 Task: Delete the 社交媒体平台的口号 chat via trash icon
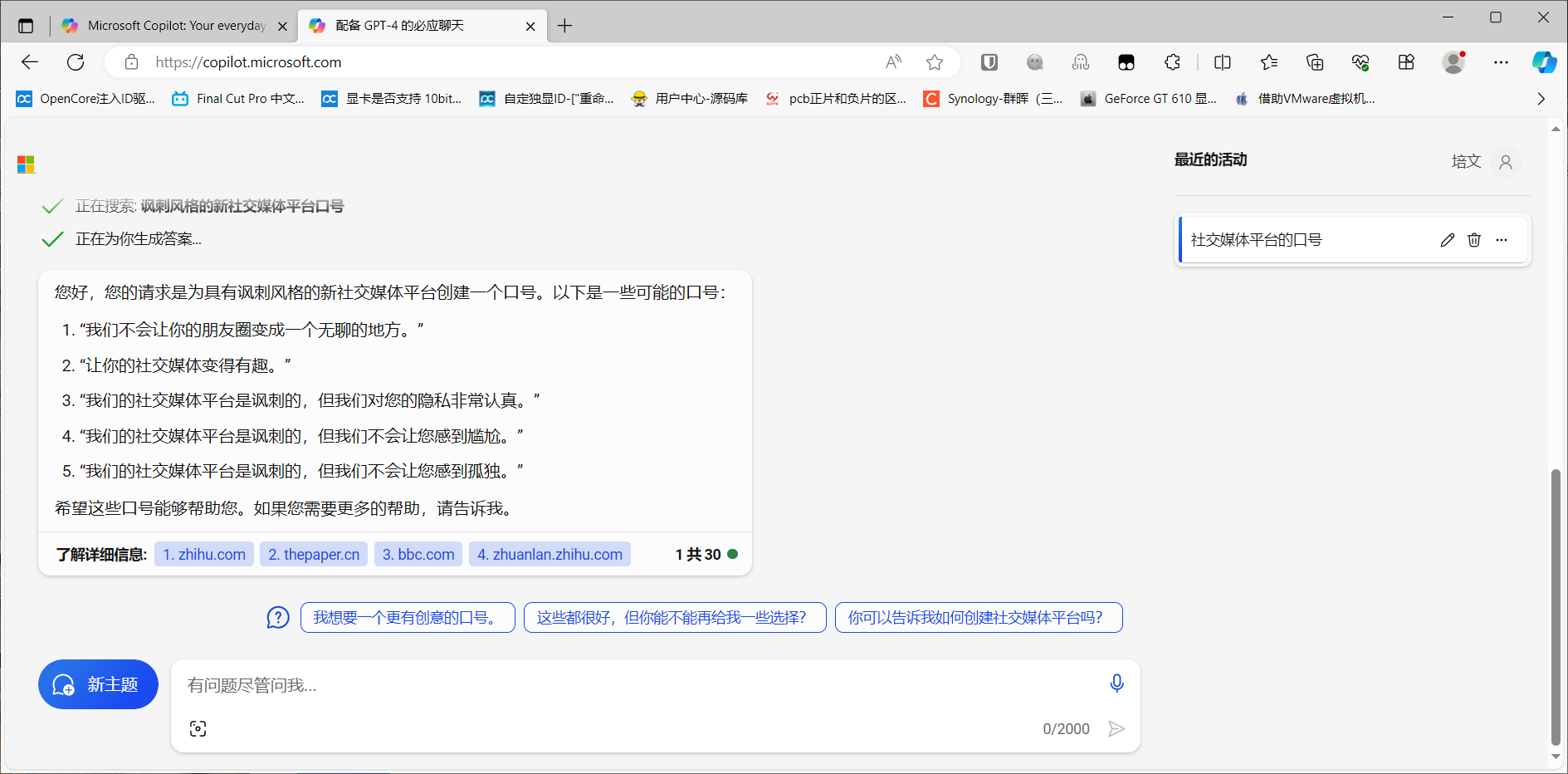pyautogui.click(x=1473, y=240)
